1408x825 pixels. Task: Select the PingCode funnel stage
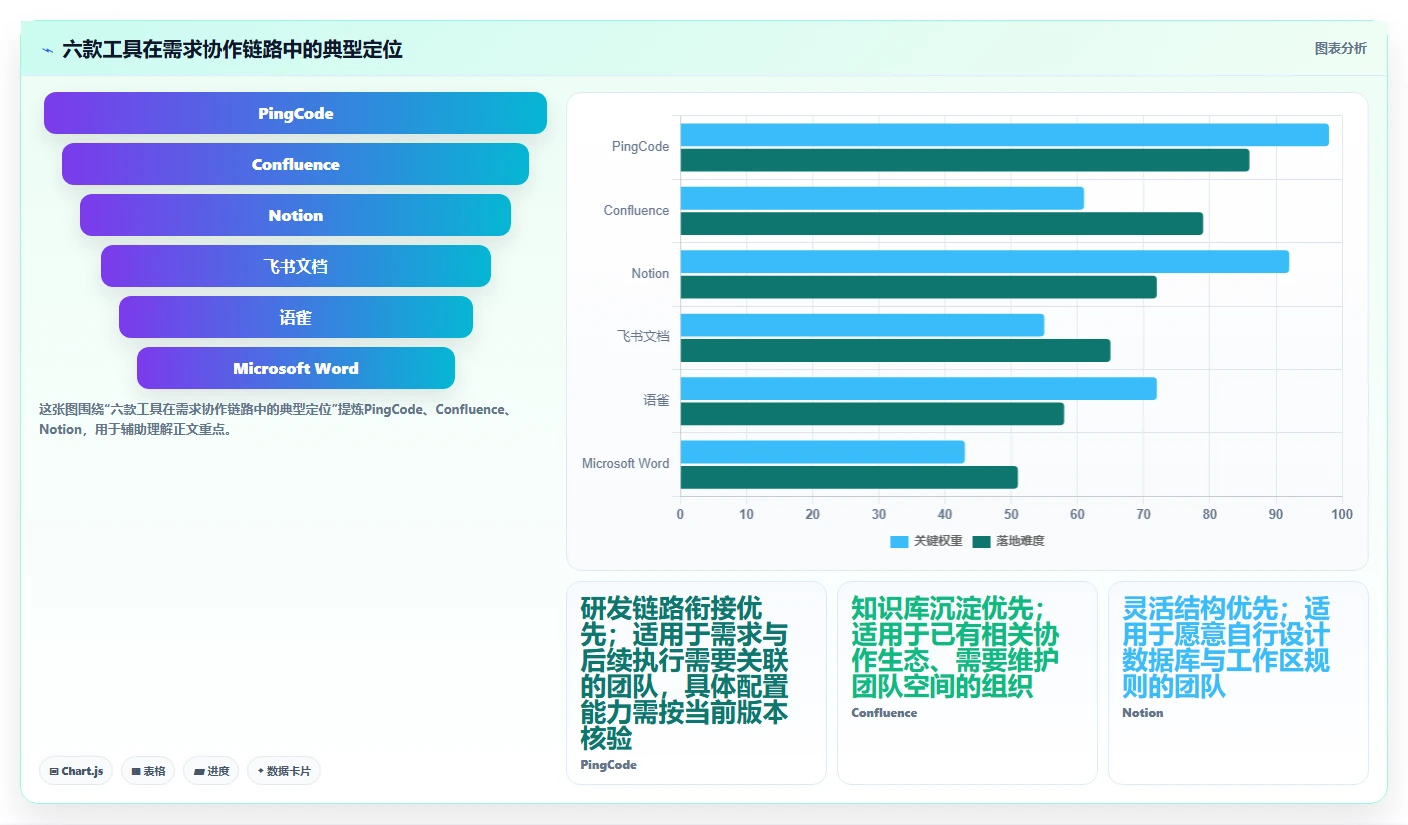295,113
